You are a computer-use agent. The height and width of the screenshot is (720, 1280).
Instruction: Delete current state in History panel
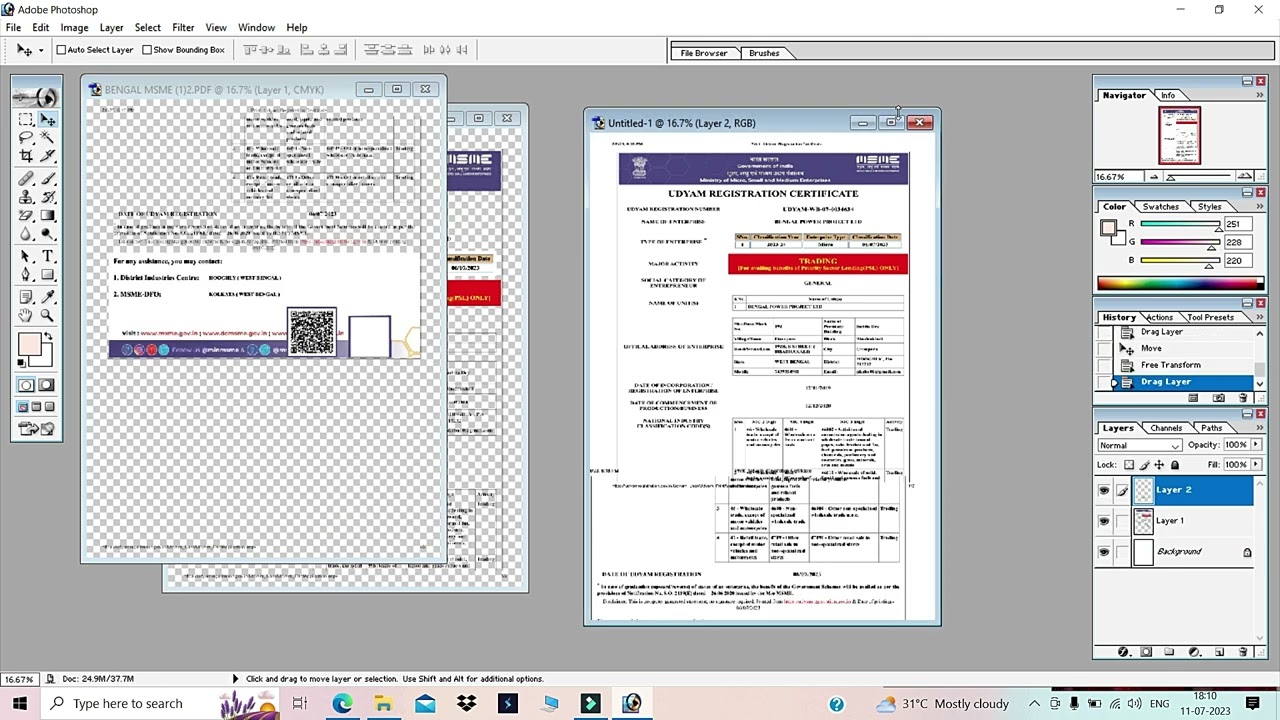coord(1243,398)
